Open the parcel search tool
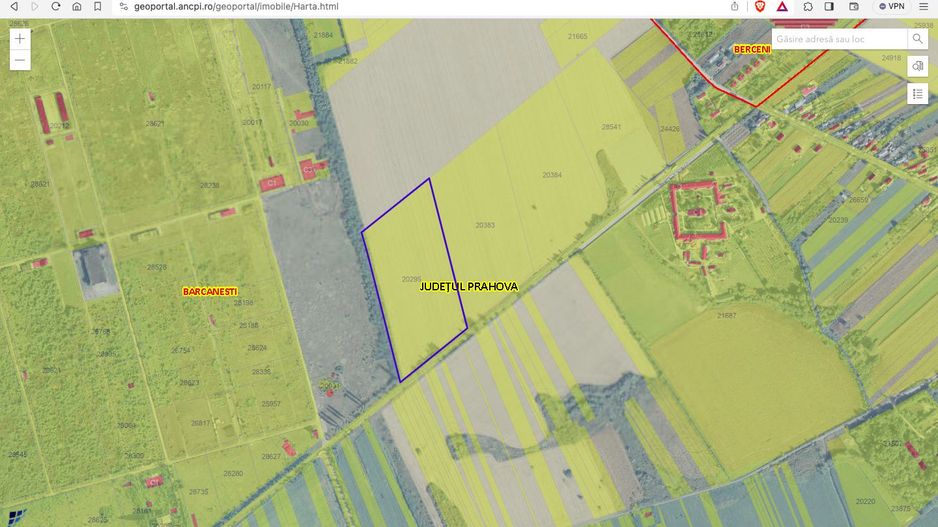938x527 pixels. pos(918,66)
